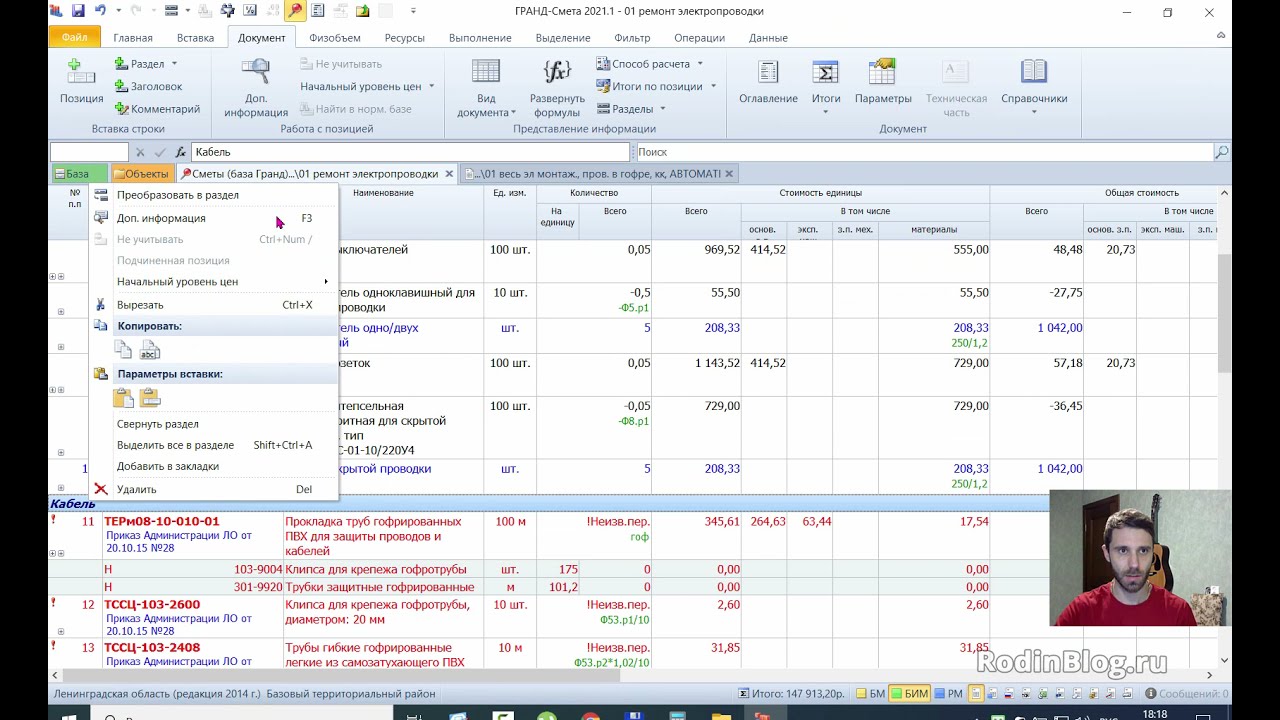Collapse the ribbon with the top-right arrow

pyautogui.click(x=1221, y=35)
